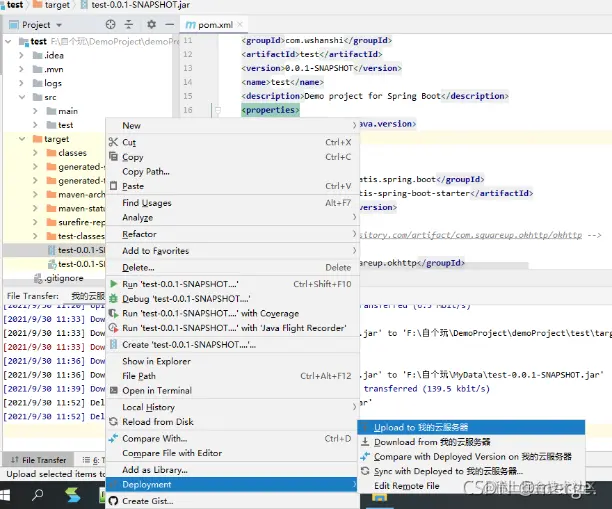Open the Analyze submenu
612x509 pixels.
pos(233,217)
